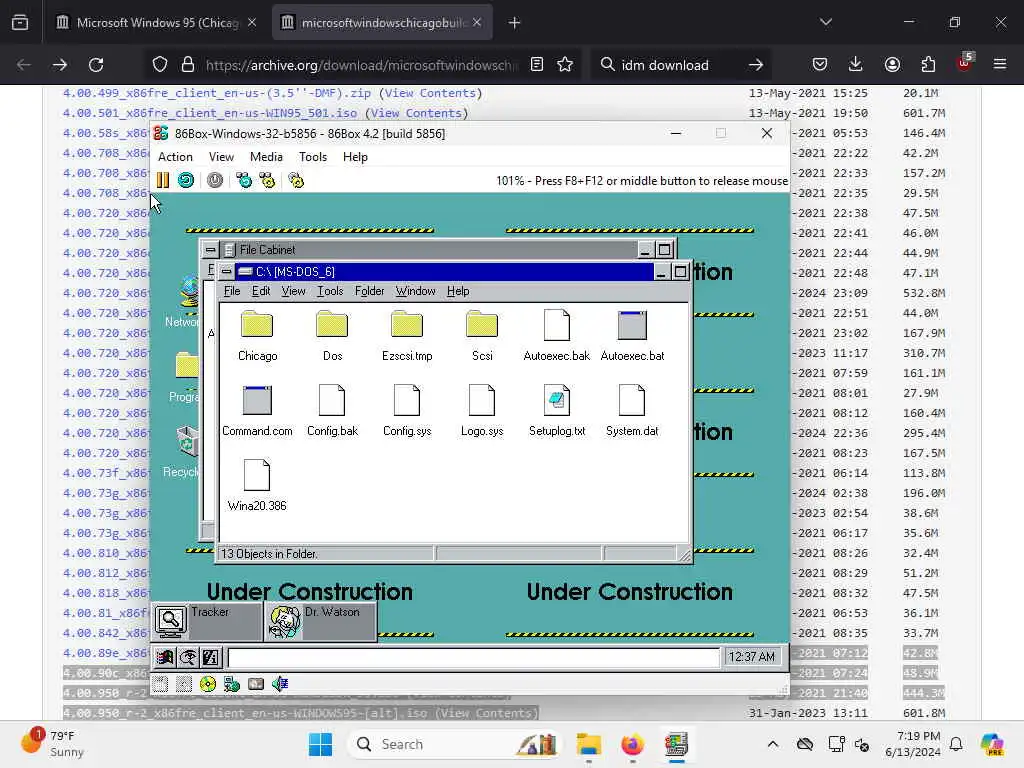Pause the 86Box emulation
Viewport: 1024px width, 768px height.
coord(163,180)
